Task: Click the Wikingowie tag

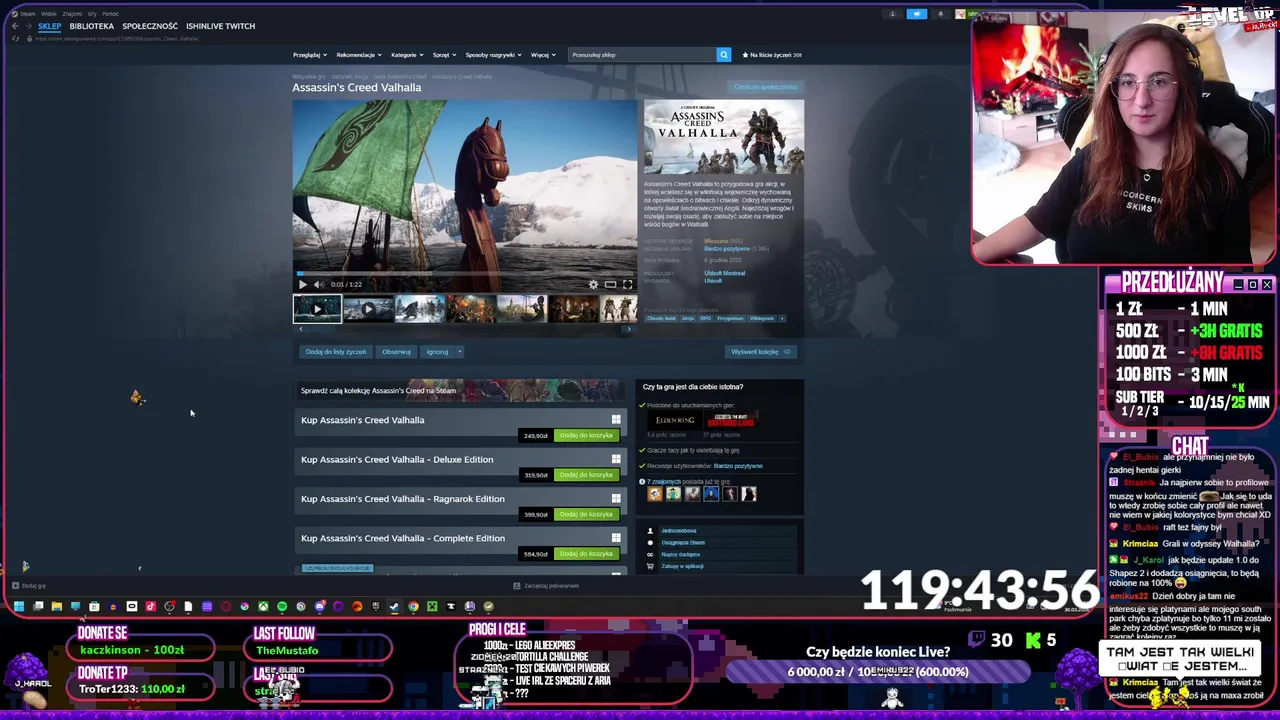Action: [x=762, y=318]
